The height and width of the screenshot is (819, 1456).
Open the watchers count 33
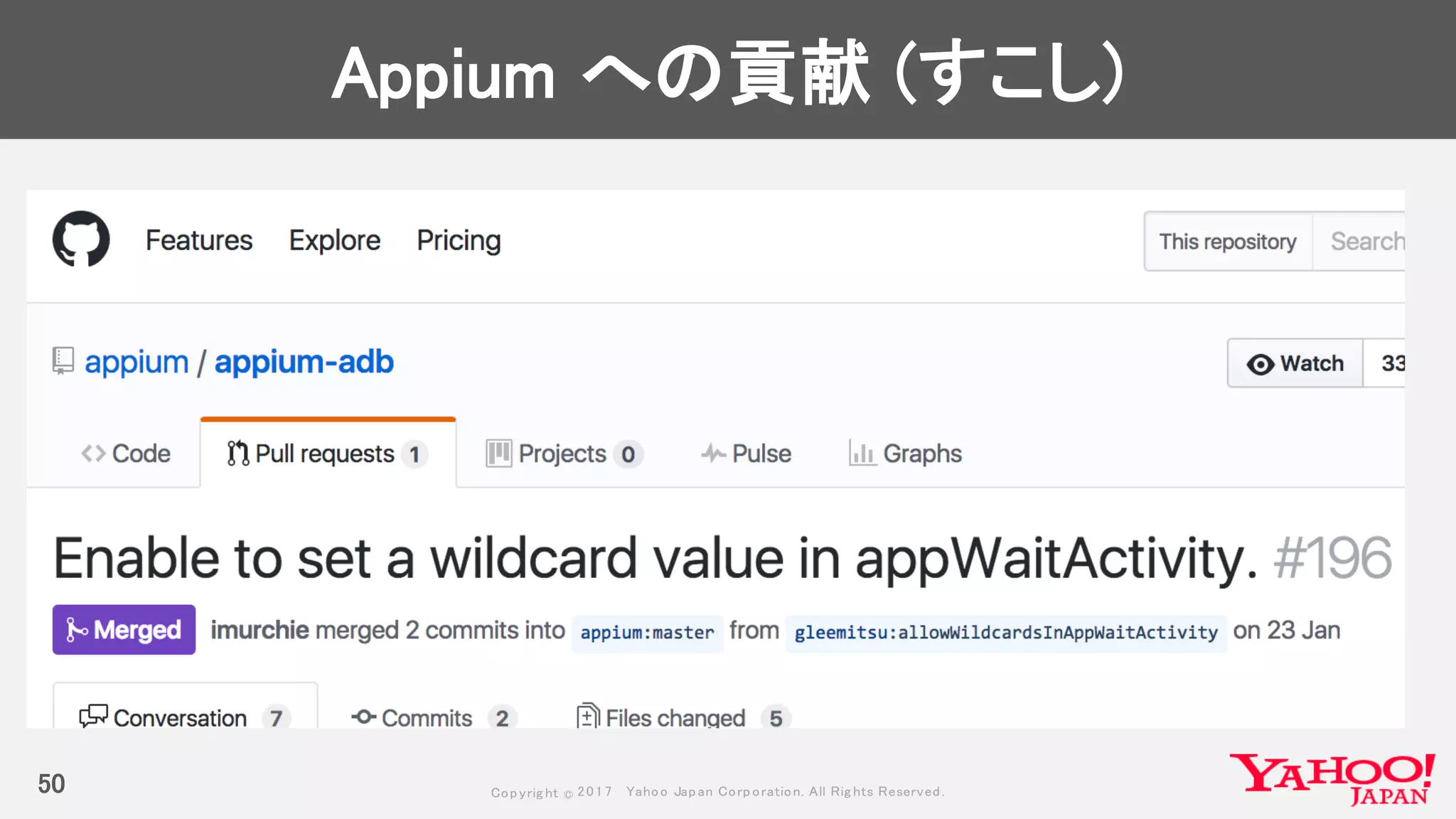[x=1385, y=363]
